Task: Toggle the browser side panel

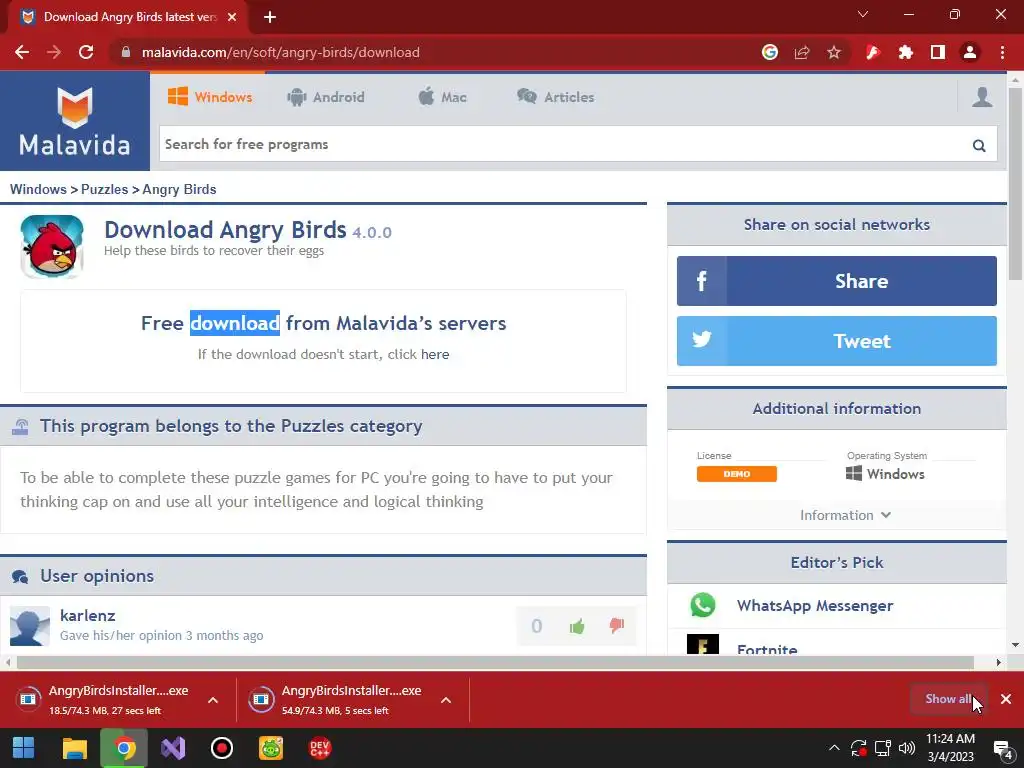Action: click(938, 52)
